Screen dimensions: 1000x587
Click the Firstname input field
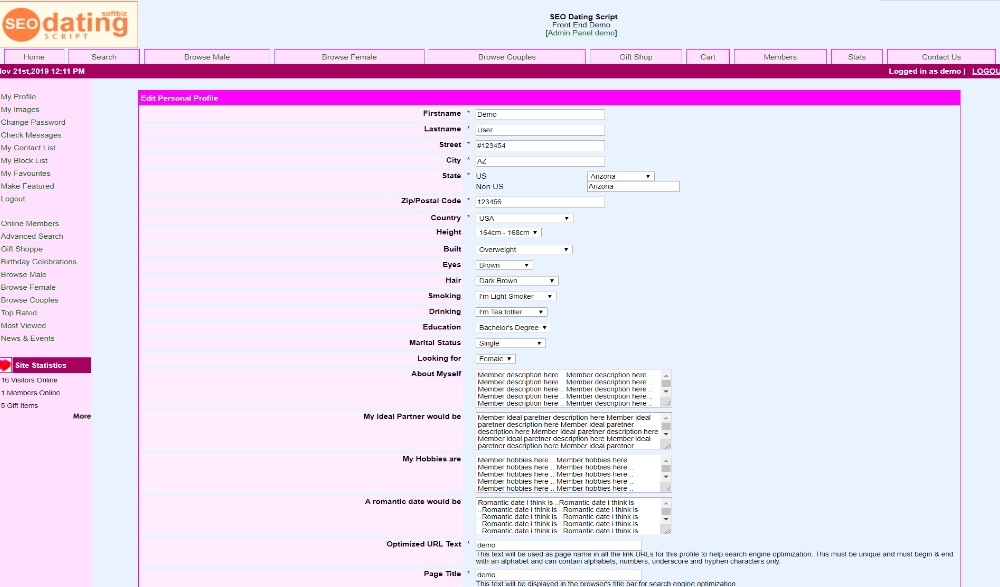[x=540, y=114]
